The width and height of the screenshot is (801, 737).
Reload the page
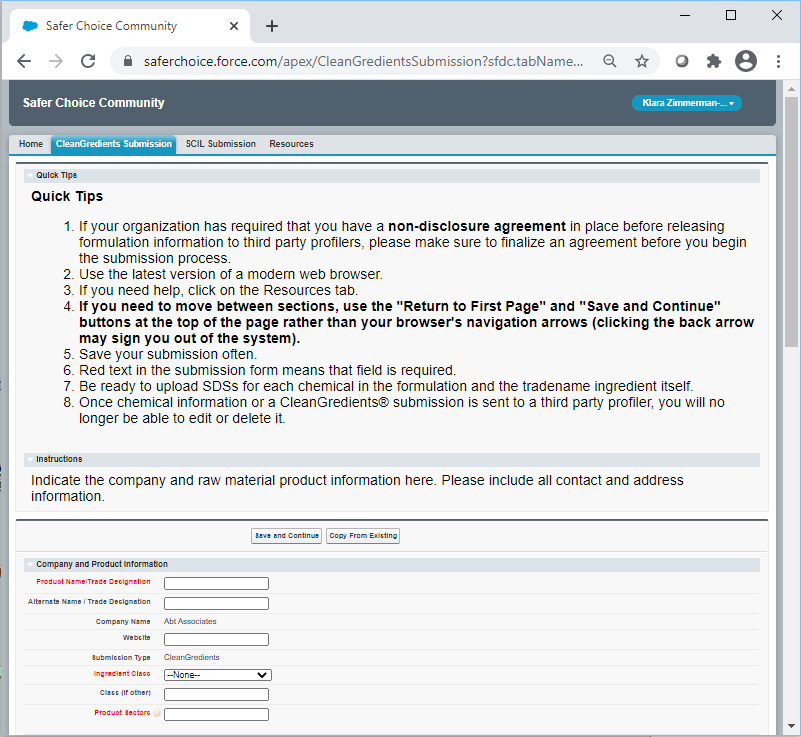88,61
